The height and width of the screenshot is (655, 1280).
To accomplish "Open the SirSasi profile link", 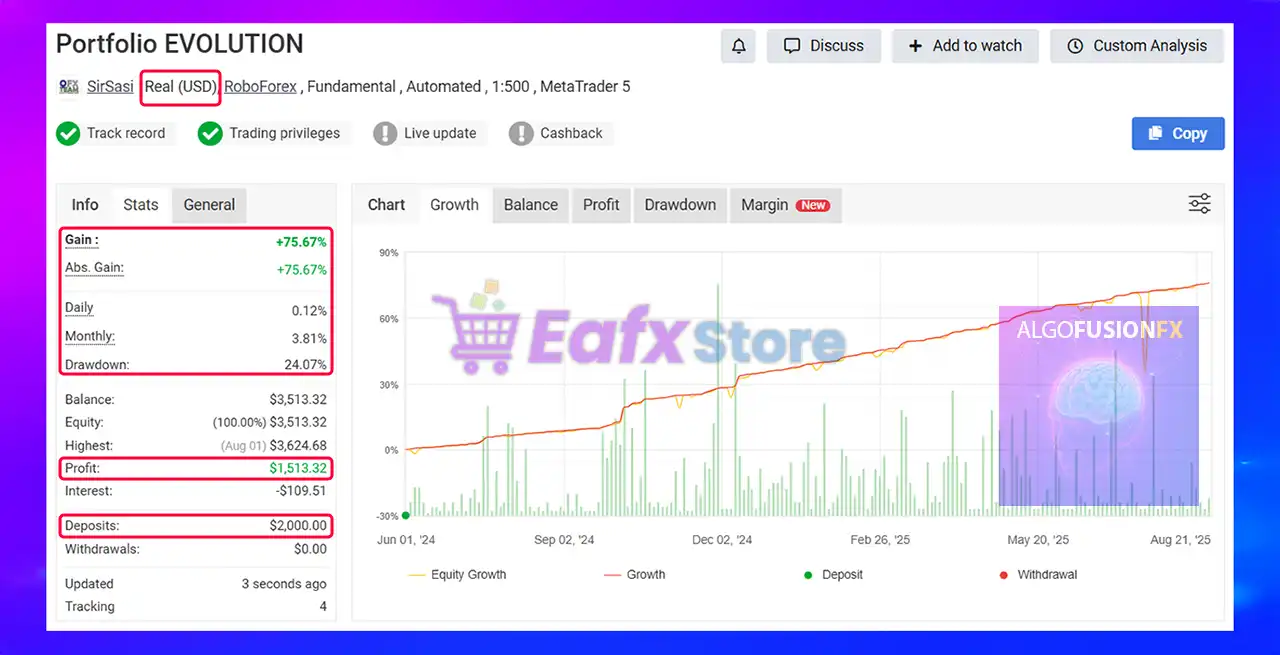I will [x=110, y=87].
